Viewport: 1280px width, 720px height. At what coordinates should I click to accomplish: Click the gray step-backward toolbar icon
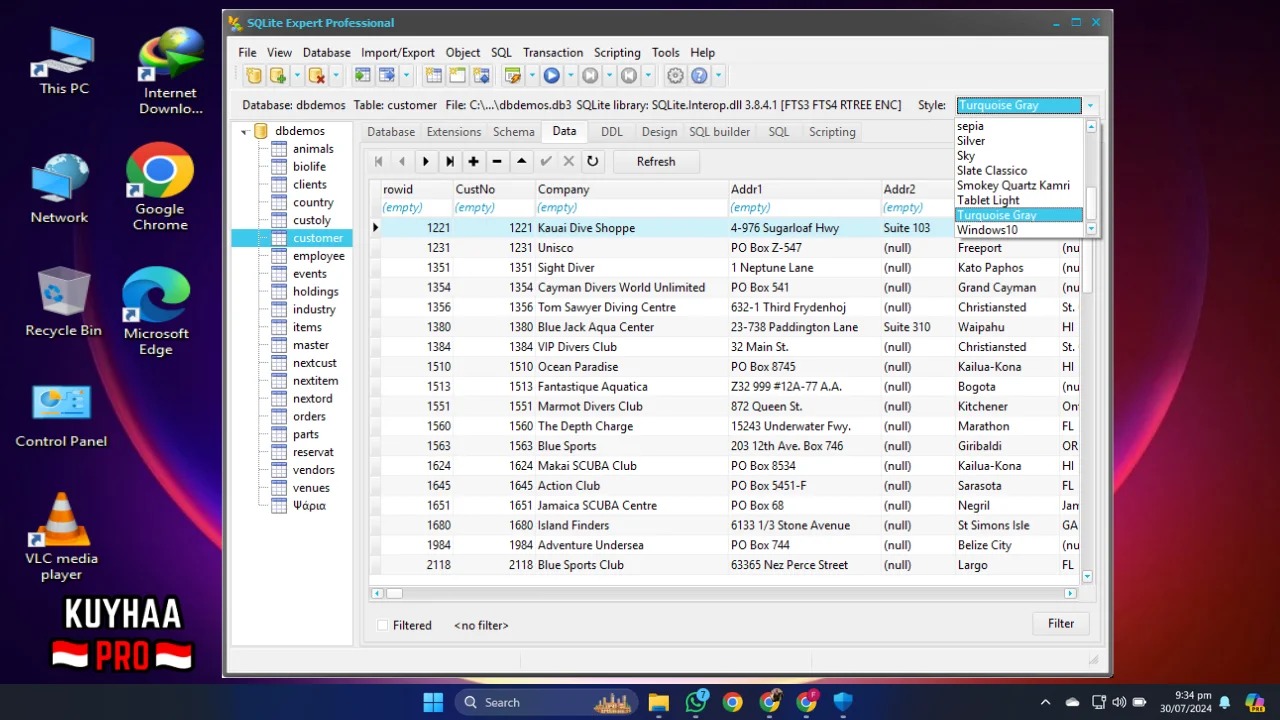tap(628, 76)
